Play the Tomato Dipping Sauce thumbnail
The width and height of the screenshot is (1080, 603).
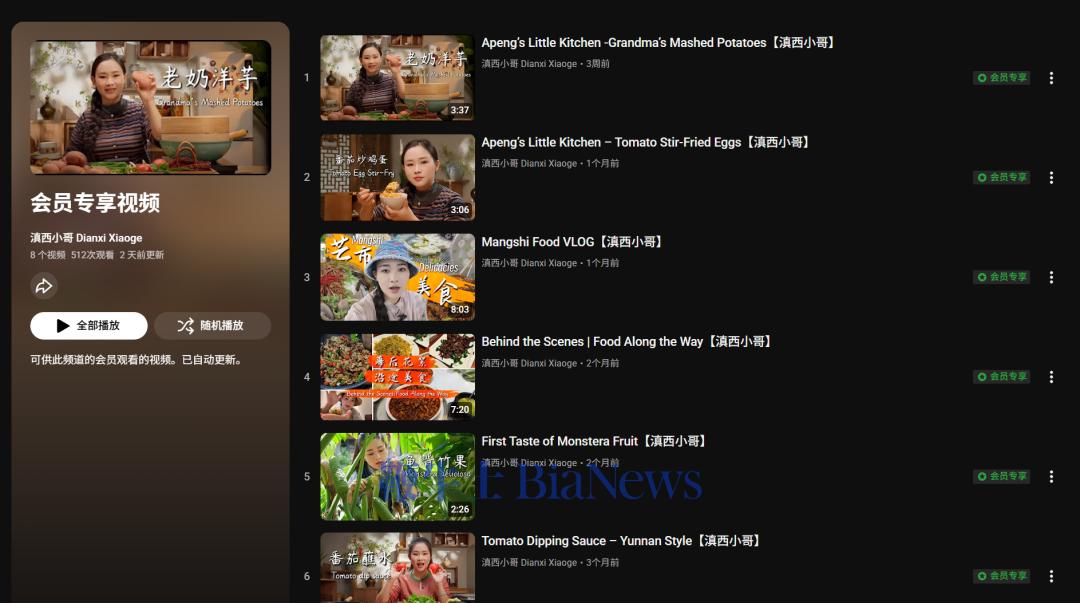click(x=397, y=568)
